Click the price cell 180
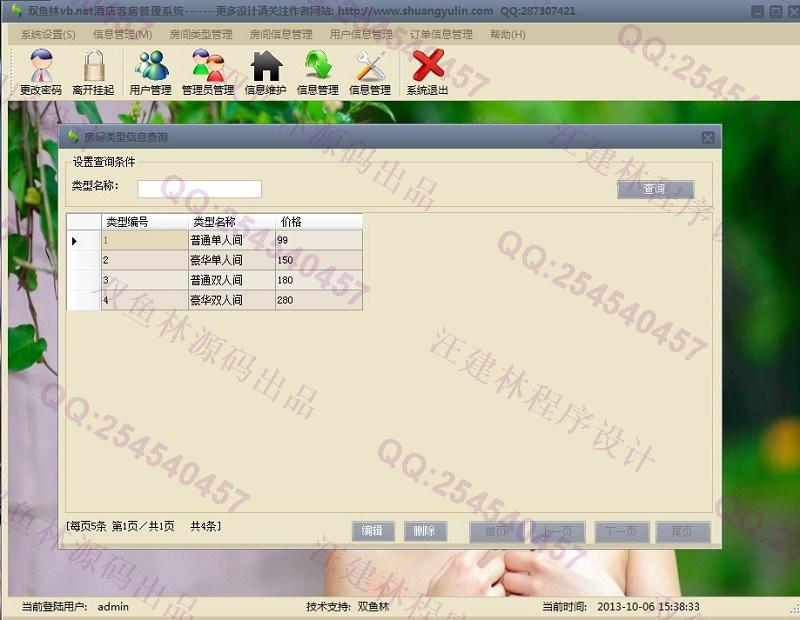Image resolution: width=800 pixels, height=620 pixels. 319,280
